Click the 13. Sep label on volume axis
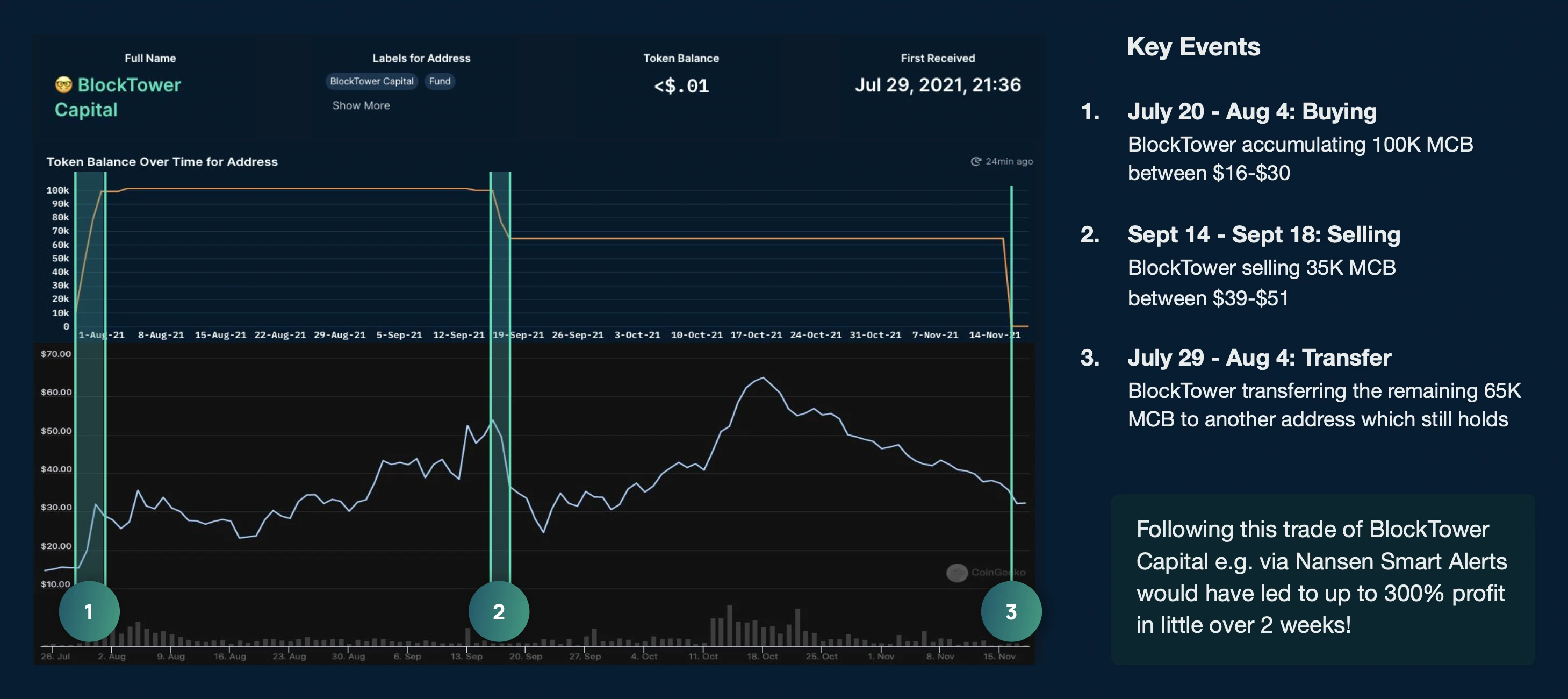This screenshot has width=1568, height=699. (466, 657)
